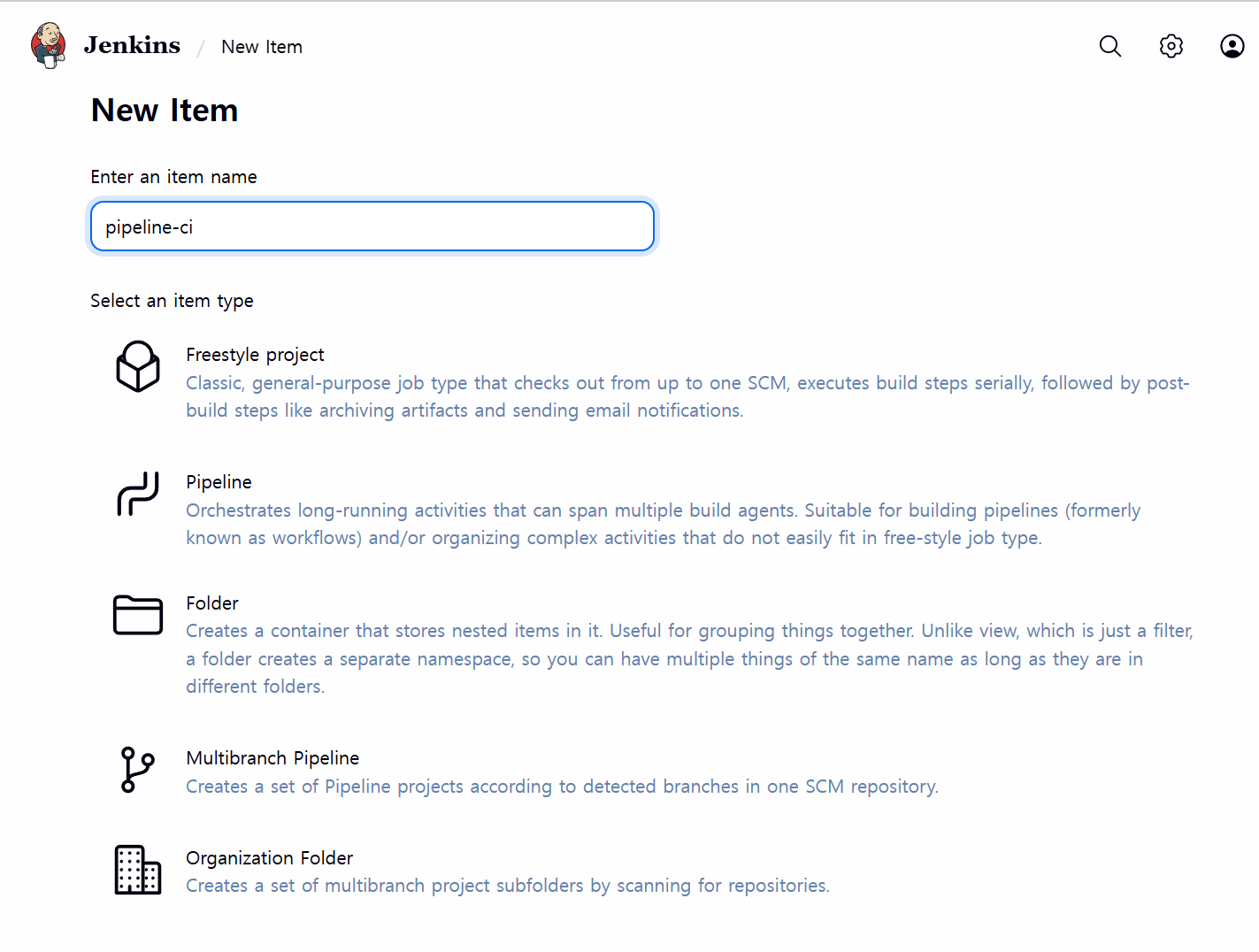
Task: Click the Freestyle project cube icon
Action: (x=138, y=366)
